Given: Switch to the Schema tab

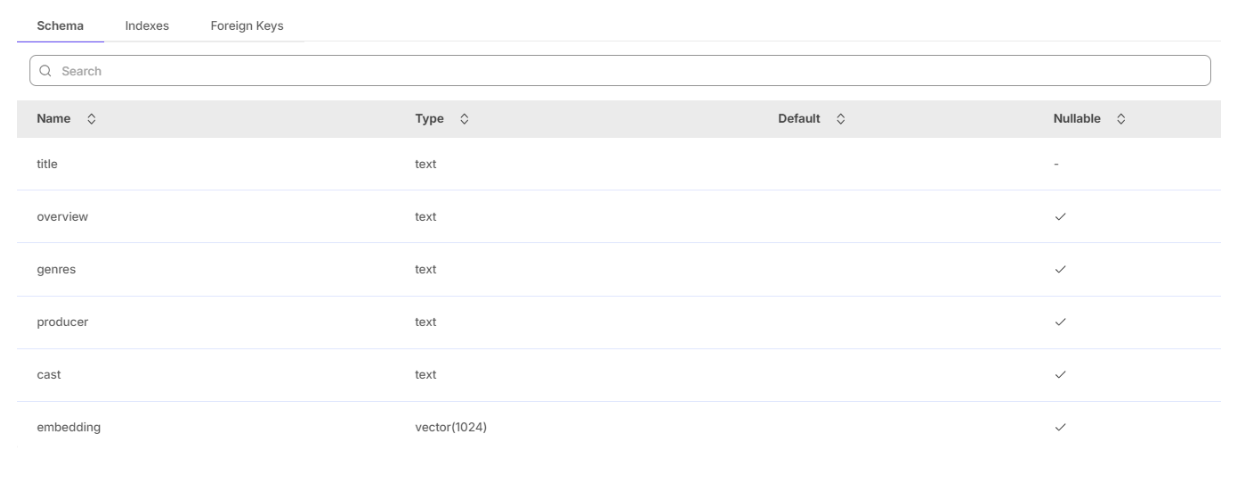Looking at the screenshot, I should (60, 26).
